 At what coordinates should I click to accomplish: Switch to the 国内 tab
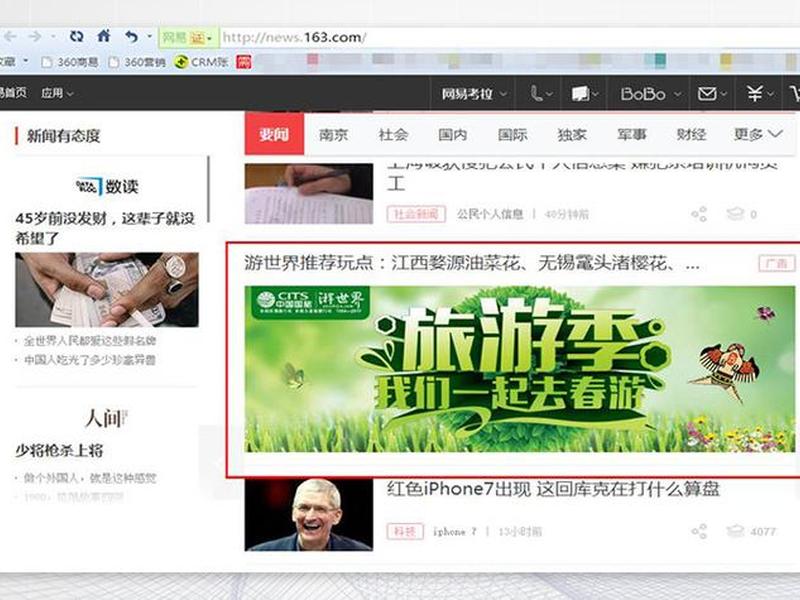pyautogui.click(x=453, y=135)
